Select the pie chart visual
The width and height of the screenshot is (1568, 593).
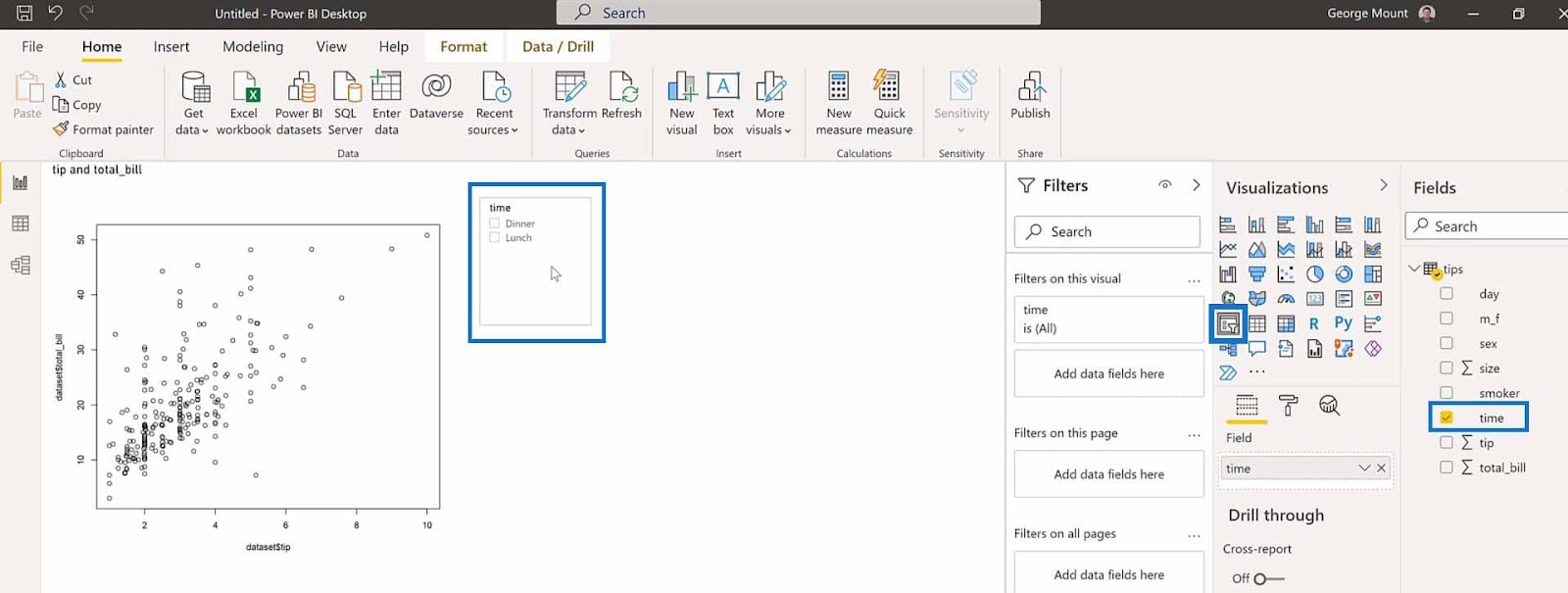(1315, 274)
